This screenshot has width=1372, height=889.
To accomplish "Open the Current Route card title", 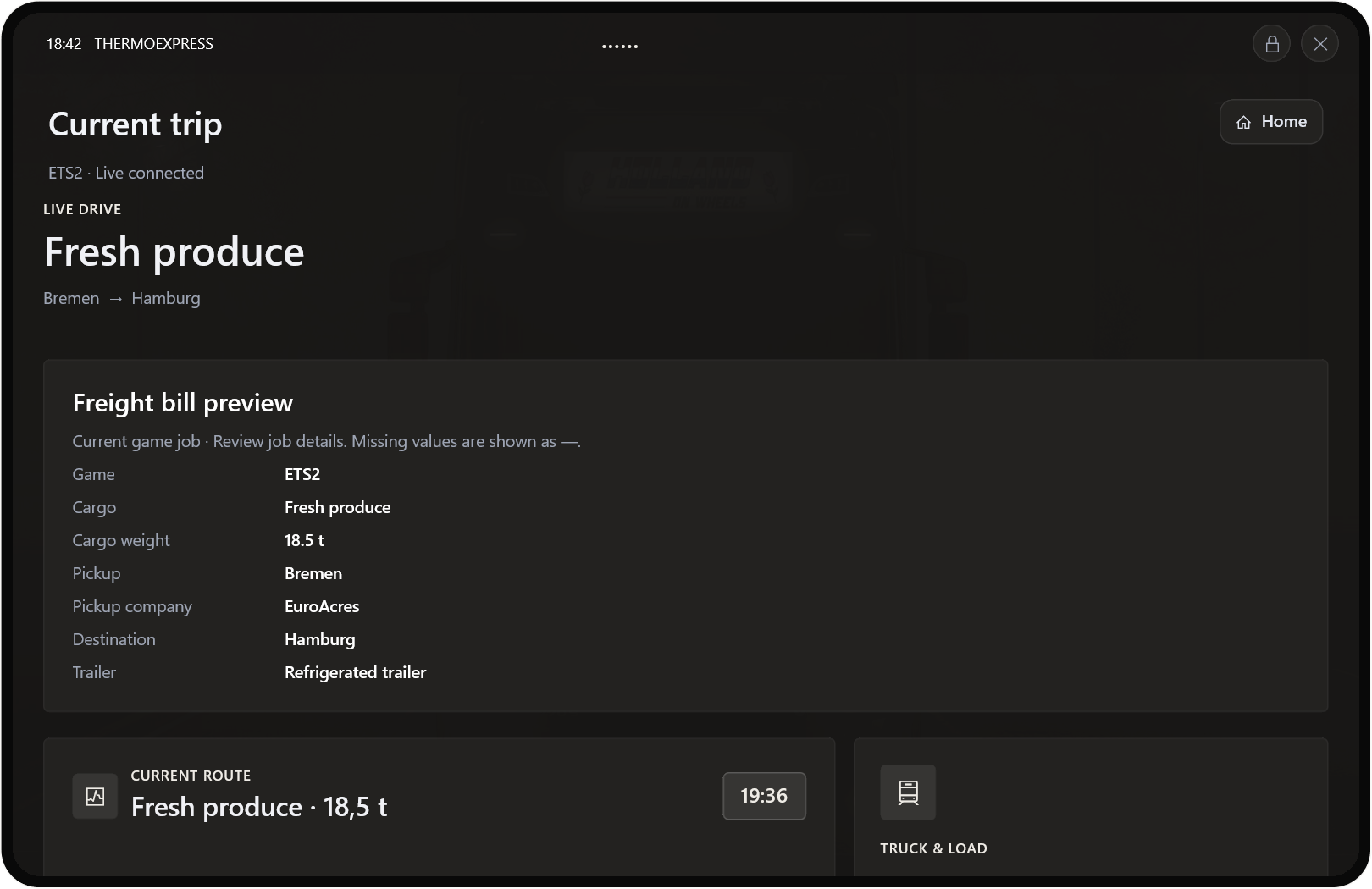I will tap(259, 807).
